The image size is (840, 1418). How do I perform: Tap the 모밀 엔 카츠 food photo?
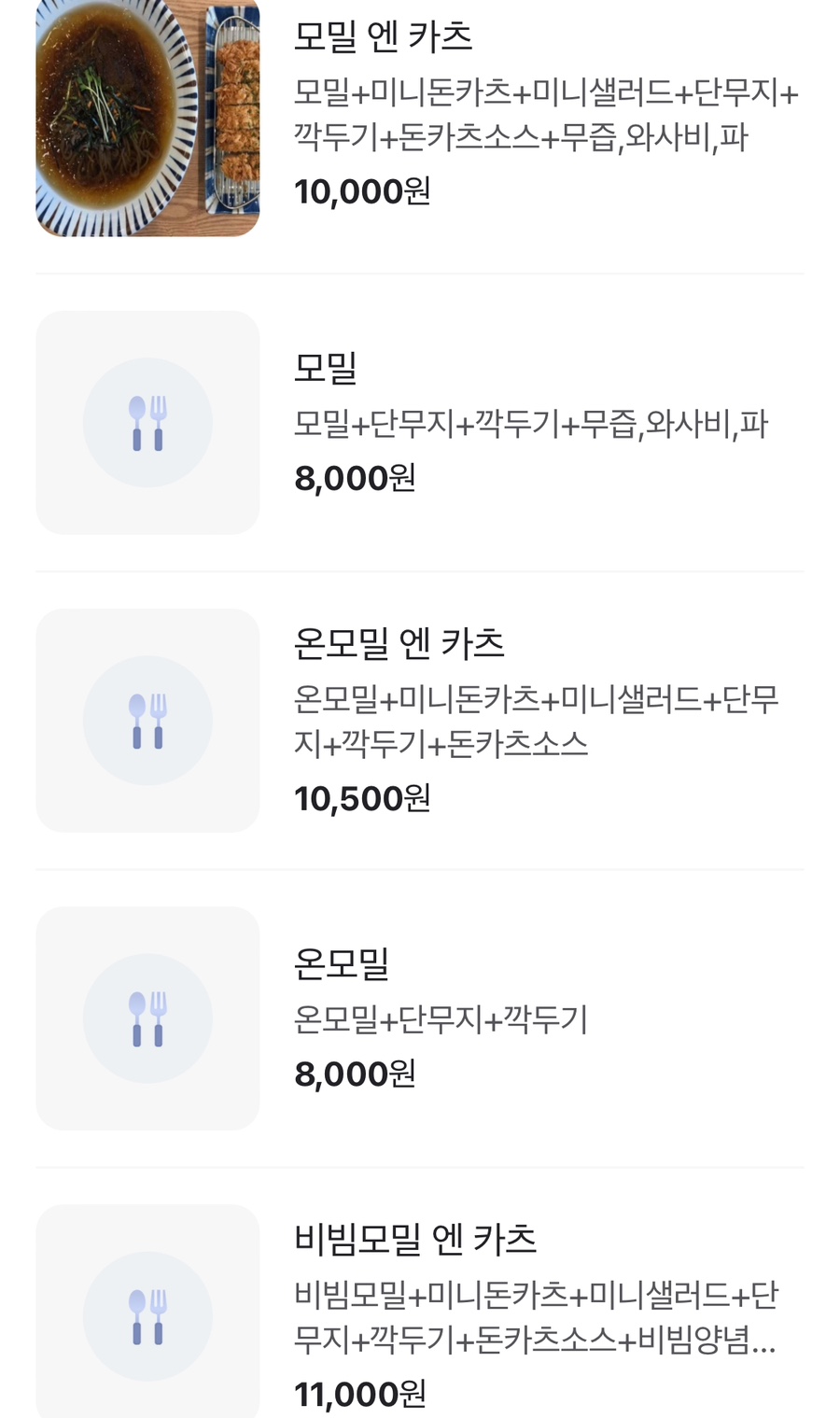pos(147,119)
